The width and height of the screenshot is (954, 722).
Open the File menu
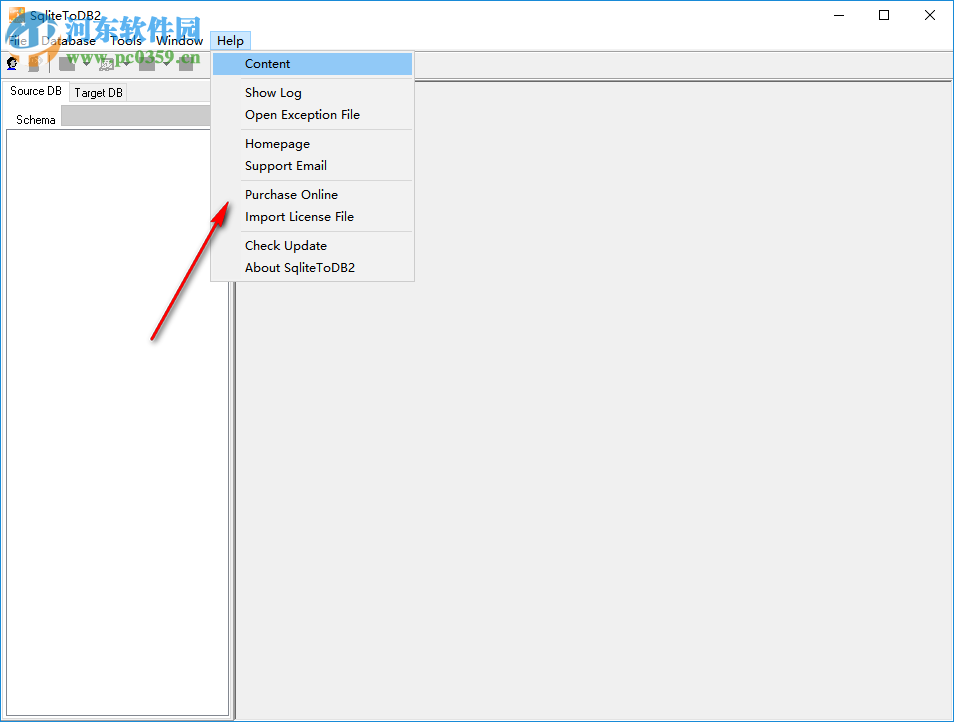(x=18, y=41)
